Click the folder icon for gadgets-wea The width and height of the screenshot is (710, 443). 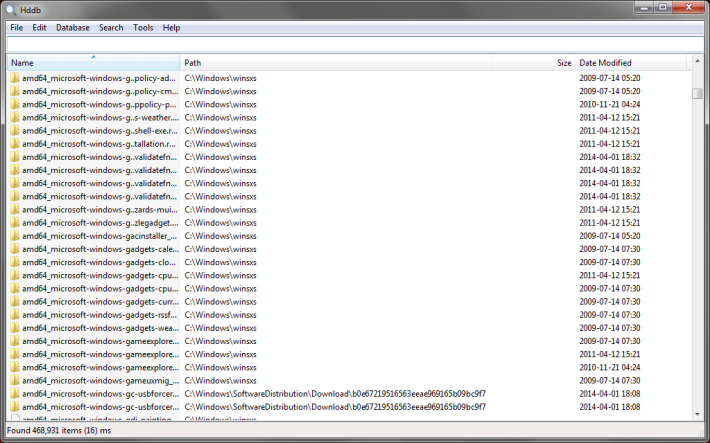[15, 327]
